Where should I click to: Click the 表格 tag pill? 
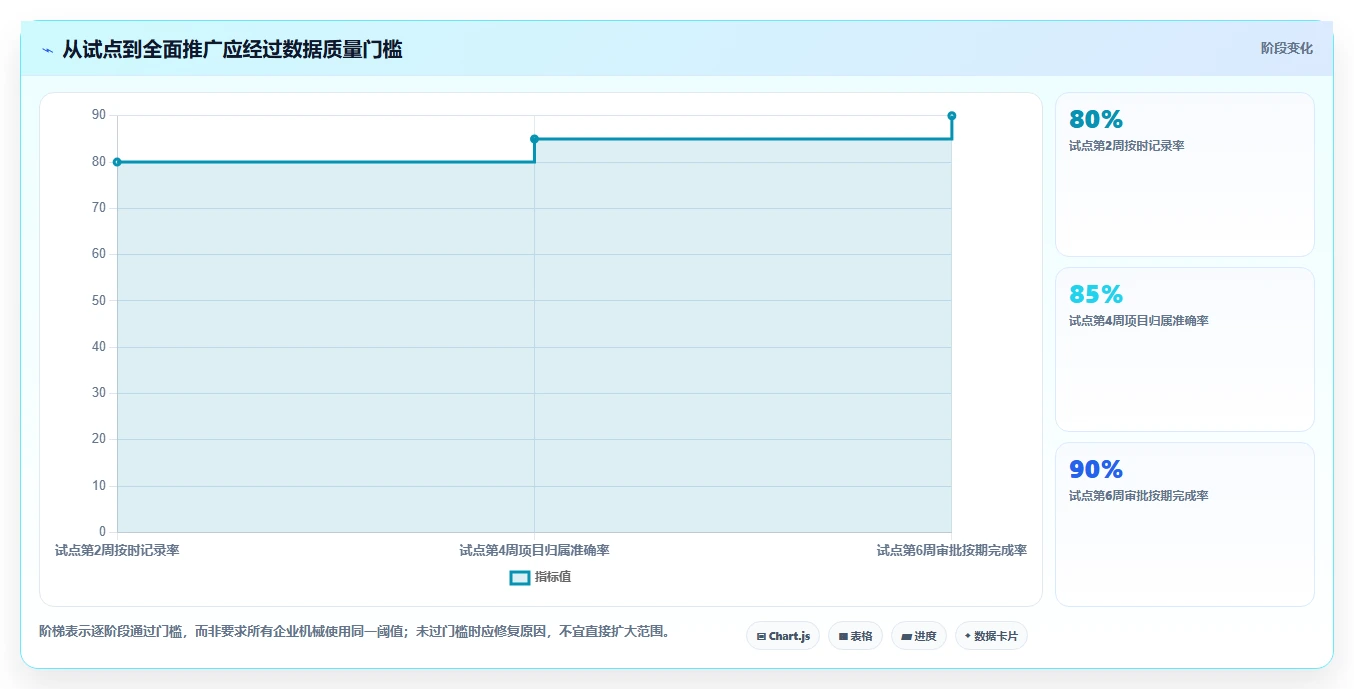[855, 636]
